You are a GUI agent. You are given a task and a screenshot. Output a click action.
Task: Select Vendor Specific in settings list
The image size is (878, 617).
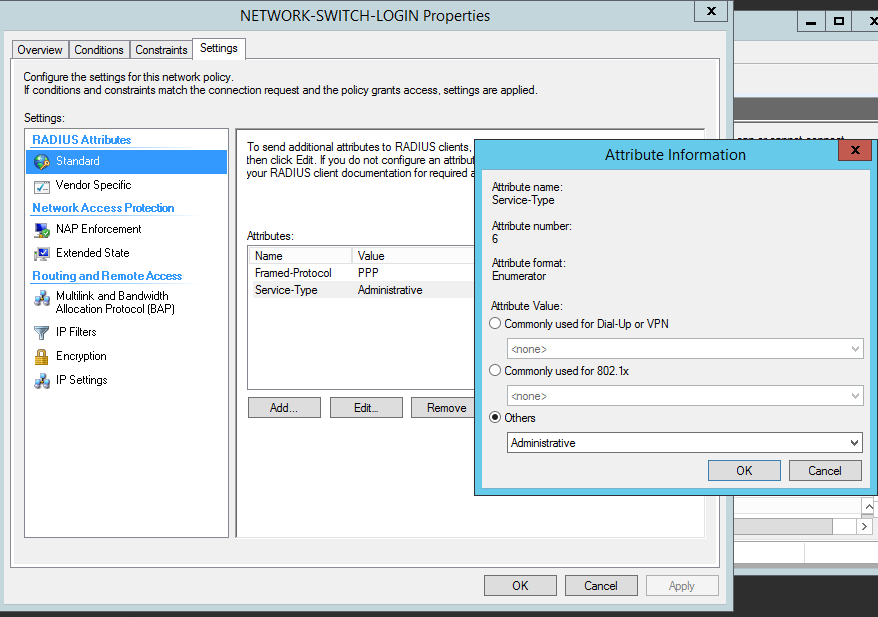(x=127, y=185)
